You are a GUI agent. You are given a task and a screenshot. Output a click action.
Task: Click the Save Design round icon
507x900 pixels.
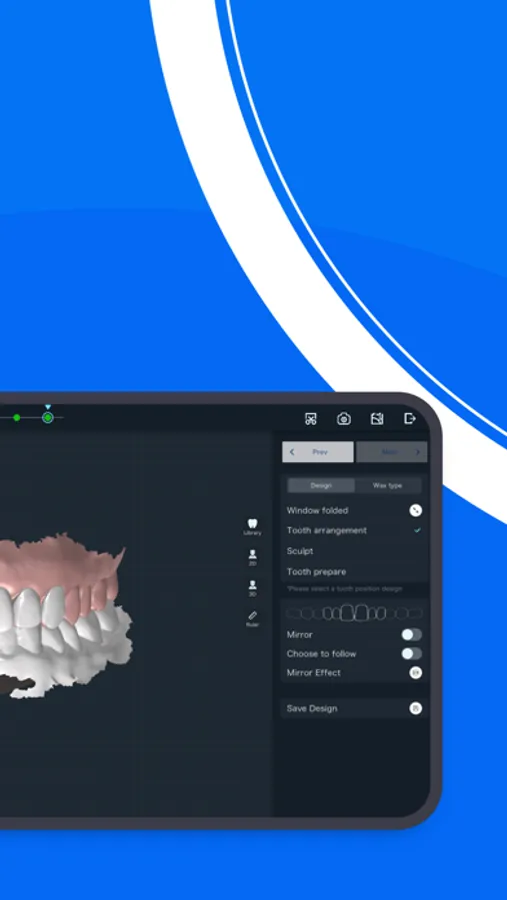416,708
